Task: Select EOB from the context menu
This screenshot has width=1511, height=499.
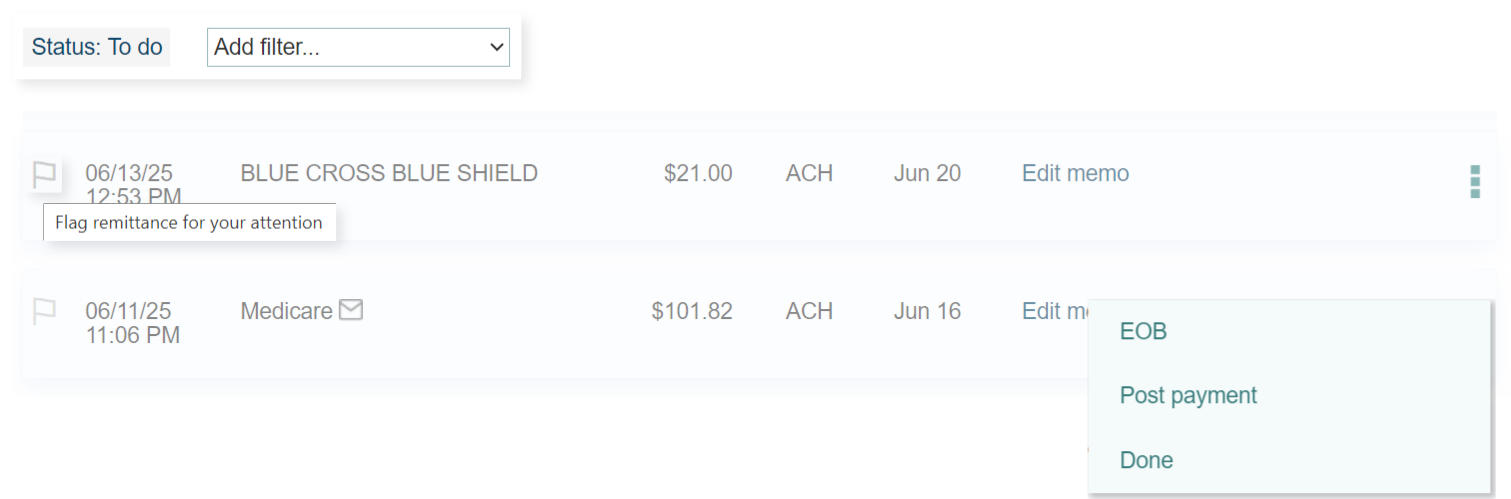Action: pos(1143,331)
